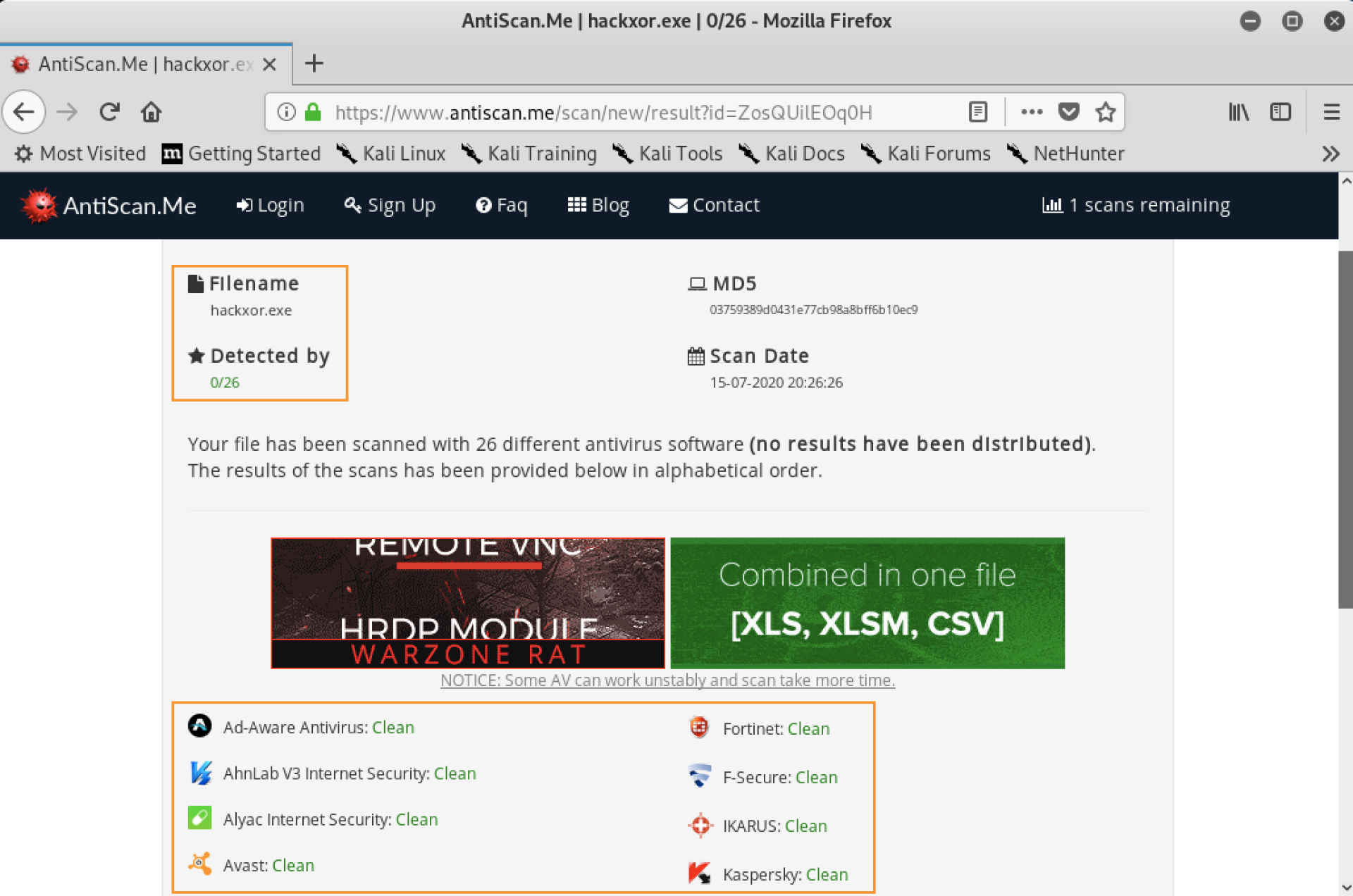The height and width of the screenshot is (896, 1353).
Task: Open the Kali Forums bookmark
Action: pos(925,154)
